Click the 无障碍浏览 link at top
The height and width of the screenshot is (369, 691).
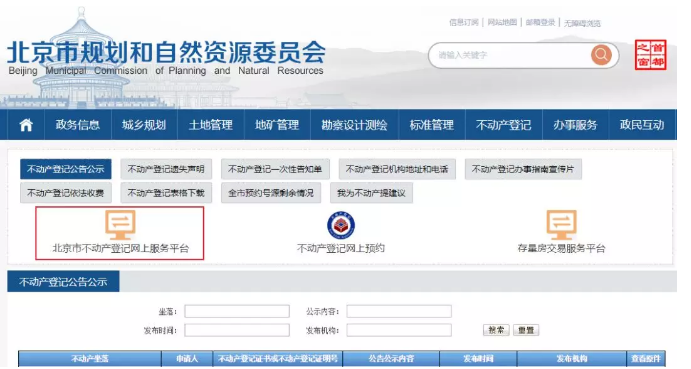(582, 23)
